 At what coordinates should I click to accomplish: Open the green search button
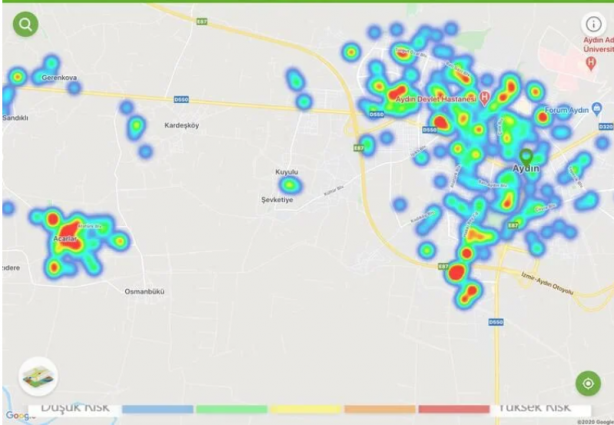coord(25,24)
